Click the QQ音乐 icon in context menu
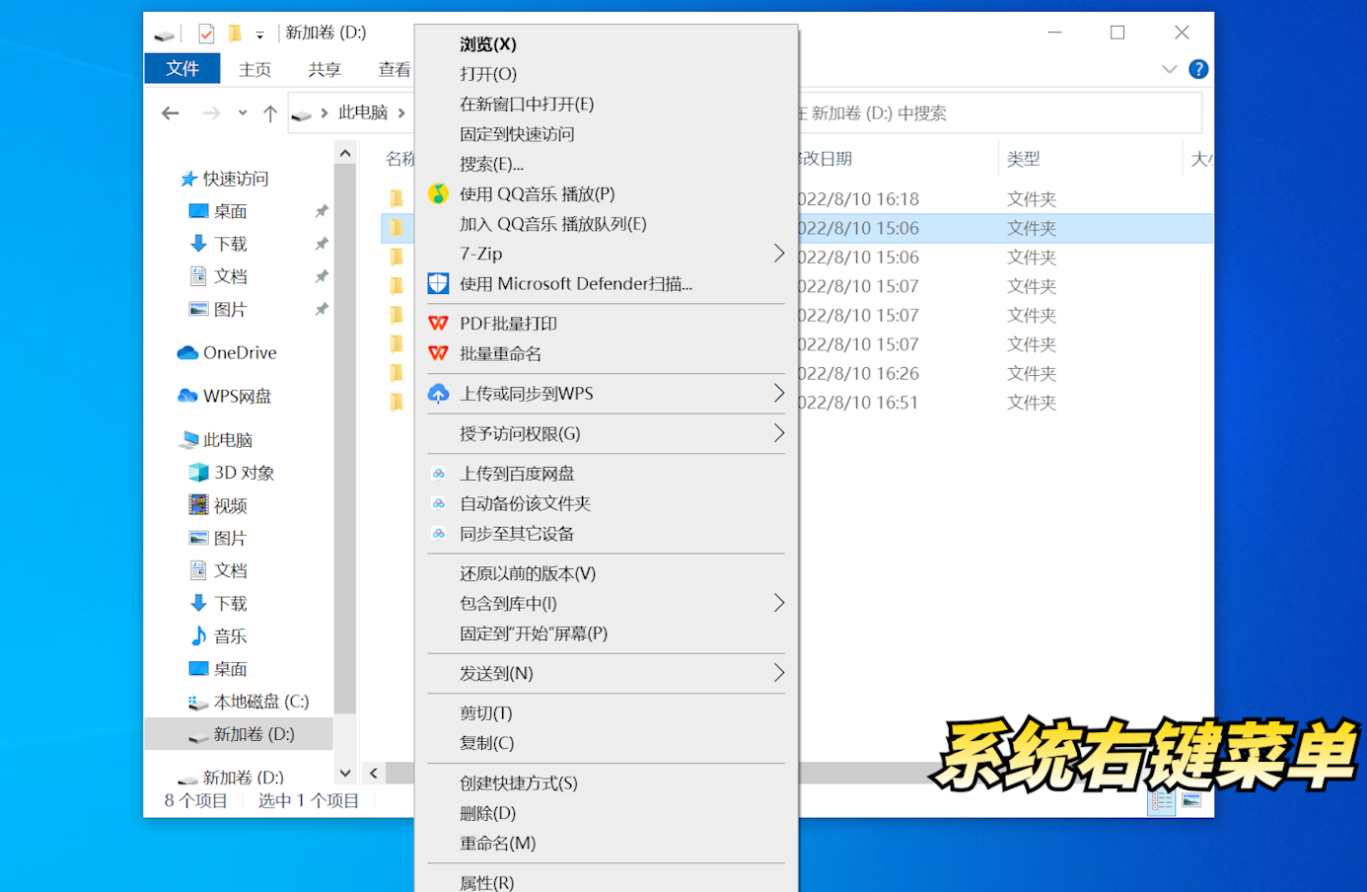 [438, 194]
